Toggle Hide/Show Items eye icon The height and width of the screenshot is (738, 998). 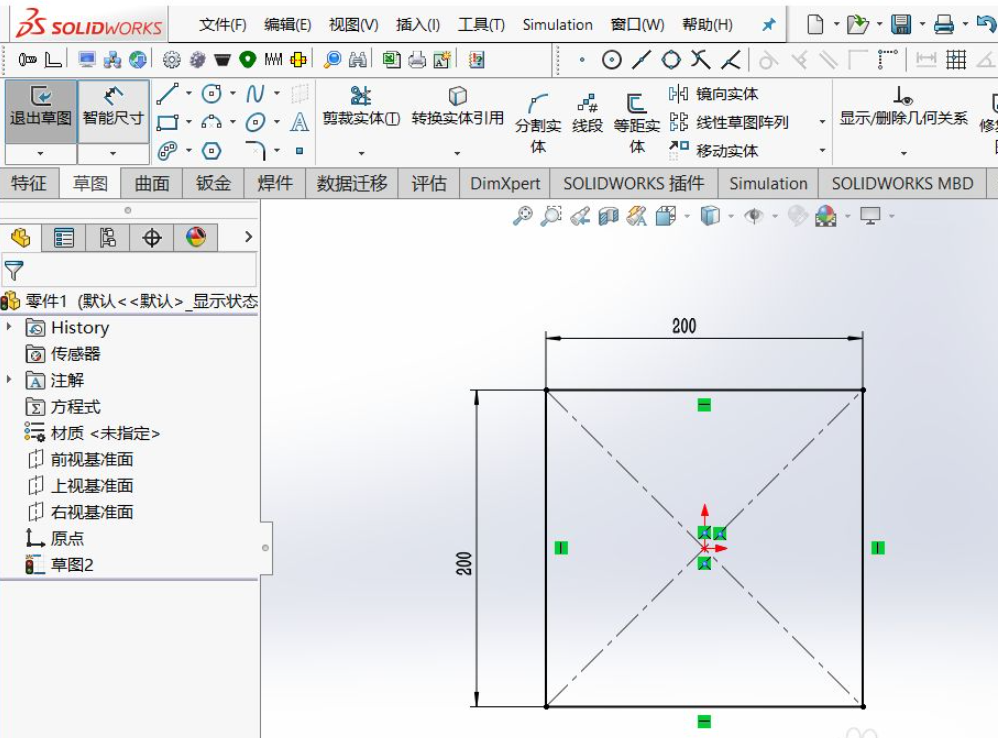pos(754,216)
